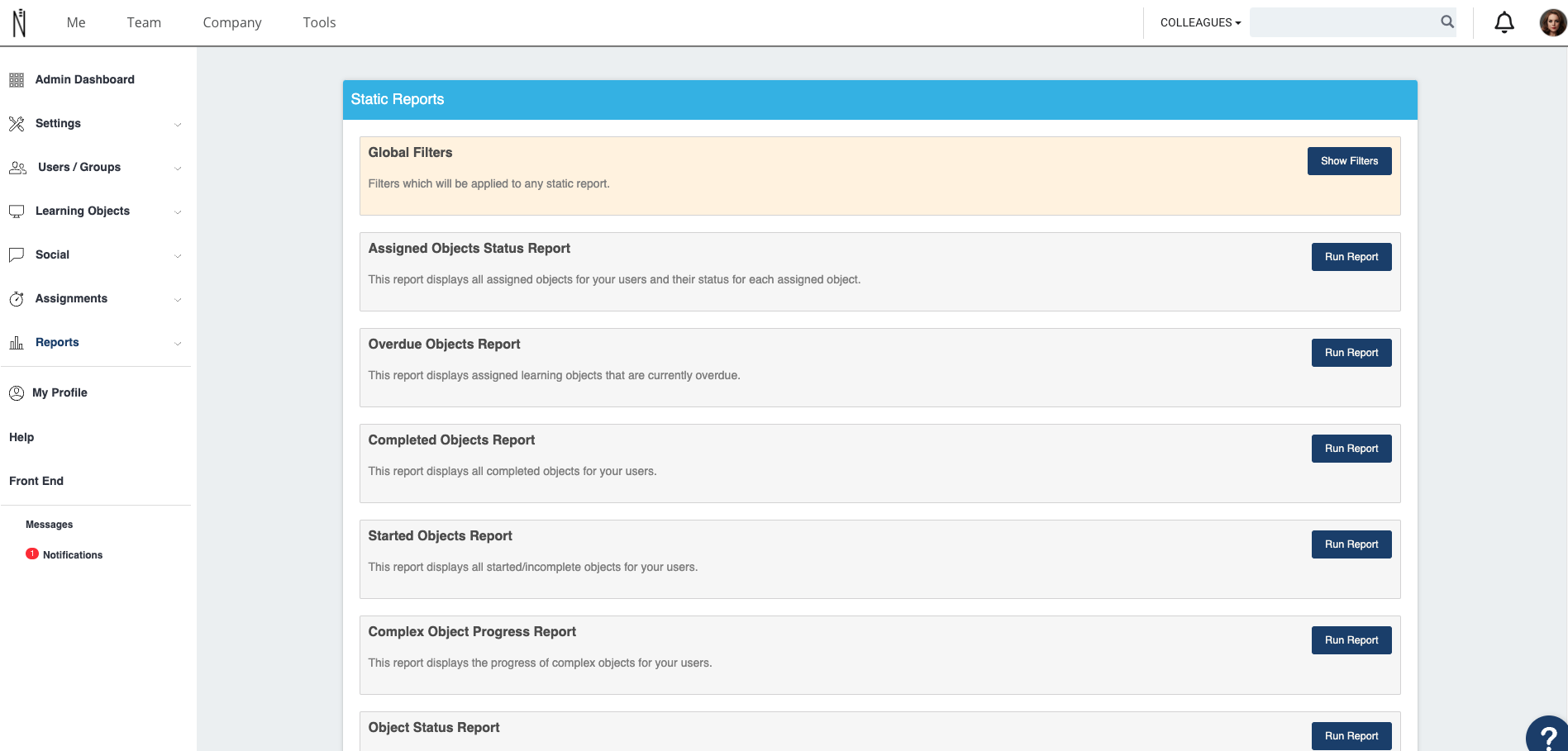The height and width of the screenshot is (751, 1568).
Task: Expand the Social chevron
Action: point(178,255)
